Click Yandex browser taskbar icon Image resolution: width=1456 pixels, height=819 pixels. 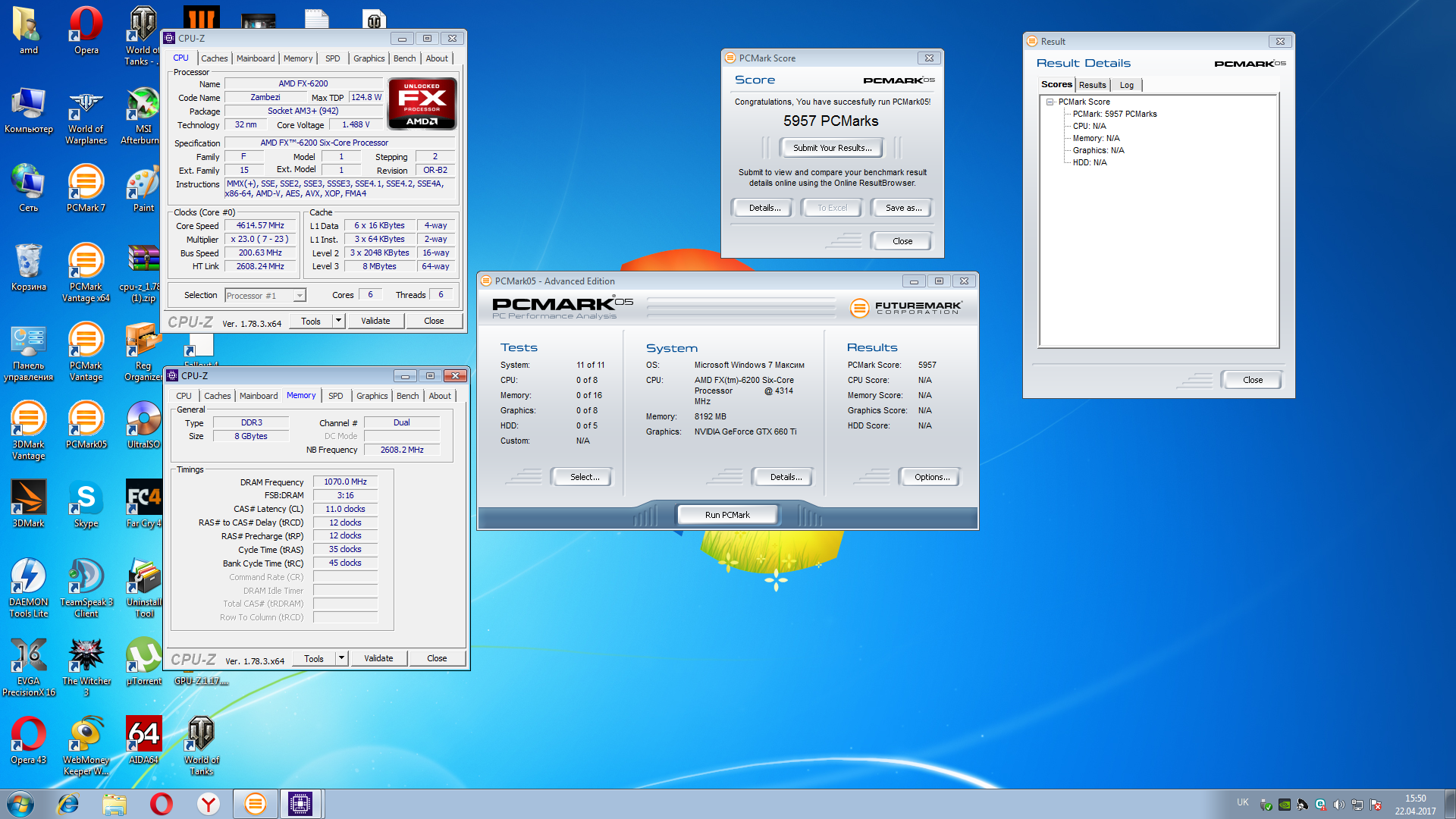pos(209,804)
